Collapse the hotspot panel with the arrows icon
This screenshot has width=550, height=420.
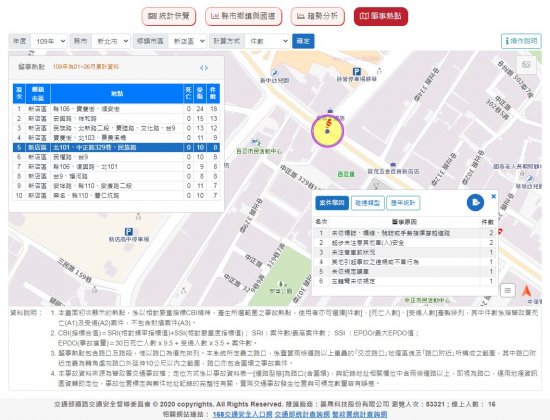[204, 68]
